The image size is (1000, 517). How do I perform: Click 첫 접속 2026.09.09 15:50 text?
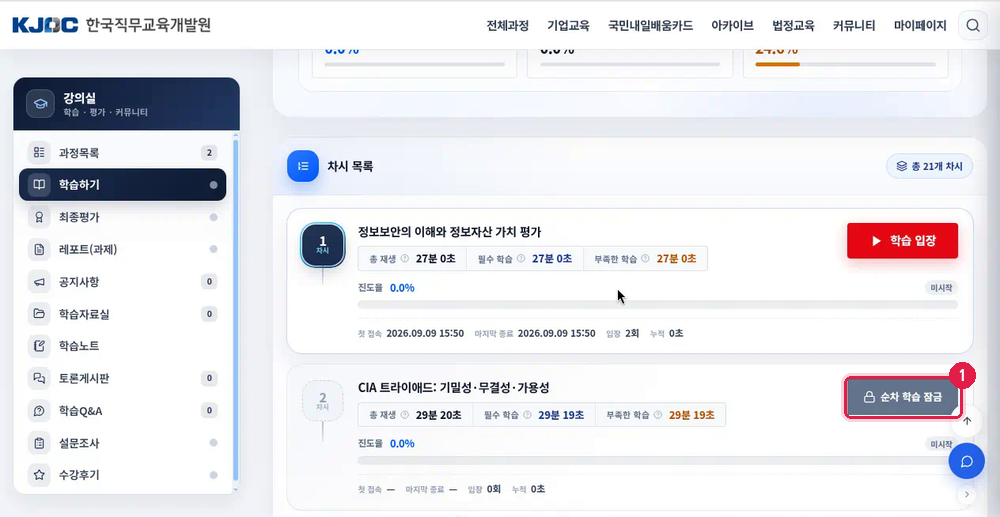click(411, 333)
